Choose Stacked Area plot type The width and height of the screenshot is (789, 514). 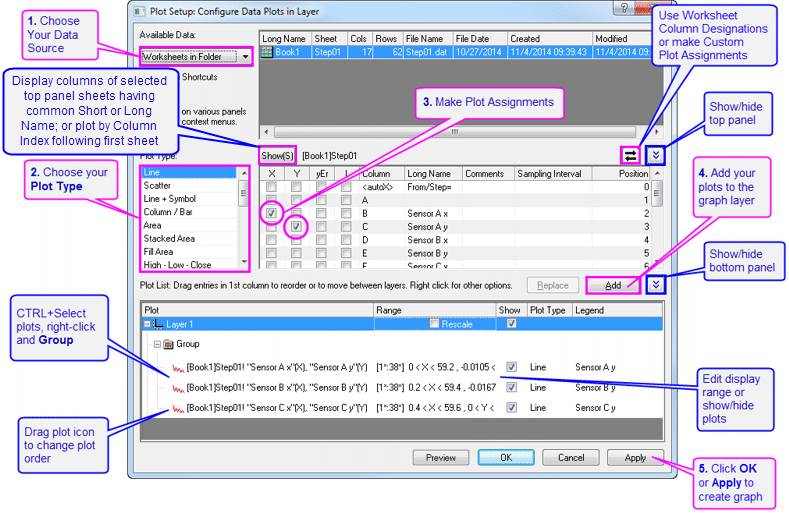169,239
